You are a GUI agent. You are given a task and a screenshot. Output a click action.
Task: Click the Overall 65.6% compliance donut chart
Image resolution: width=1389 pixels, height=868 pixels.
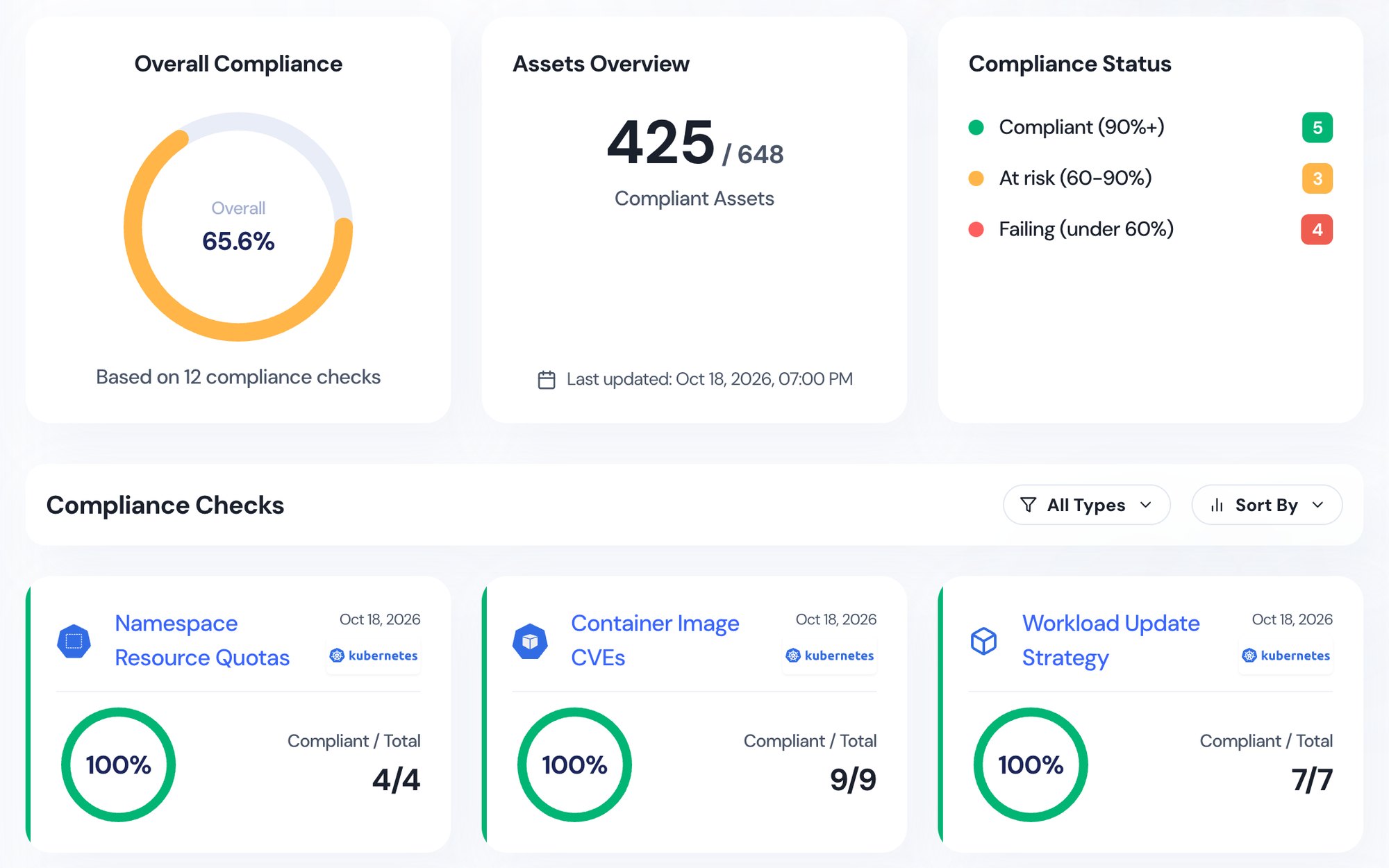pos(238,227)
